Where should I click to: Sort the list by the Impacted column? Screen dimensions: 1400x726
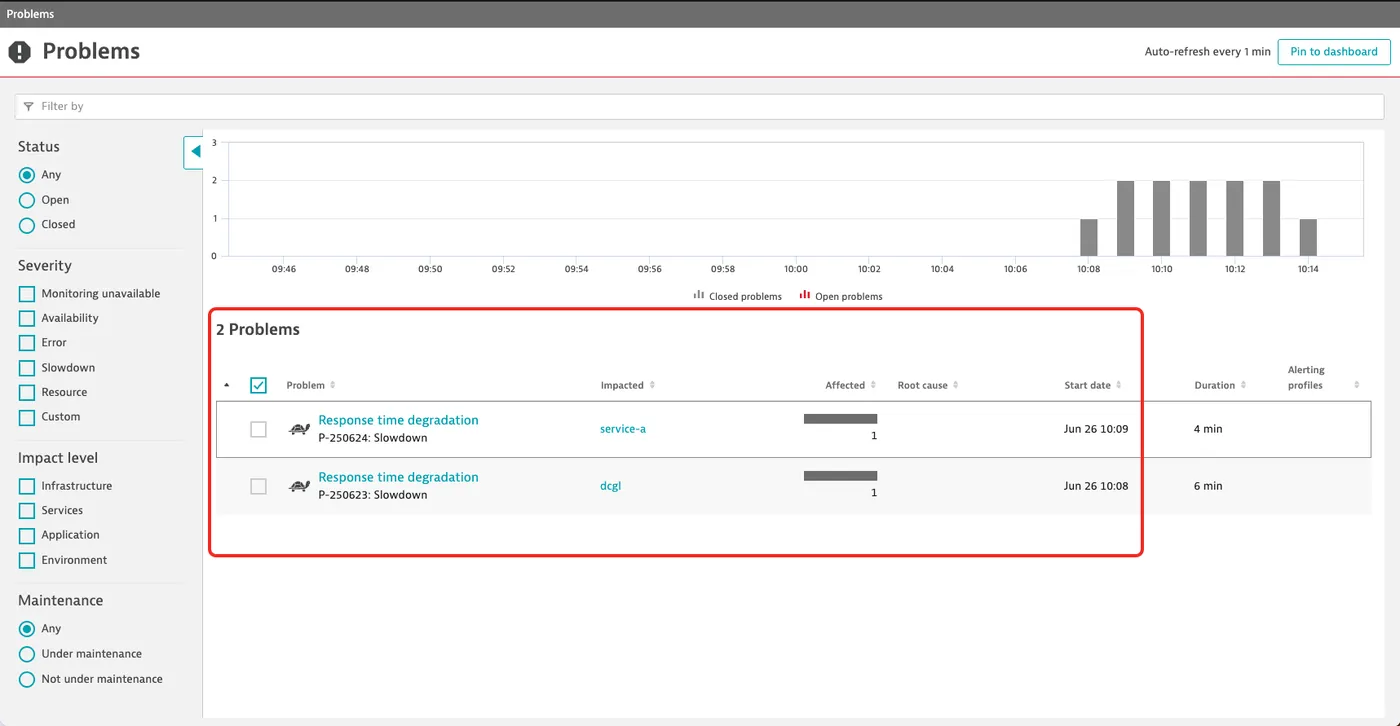pos(652,385)
